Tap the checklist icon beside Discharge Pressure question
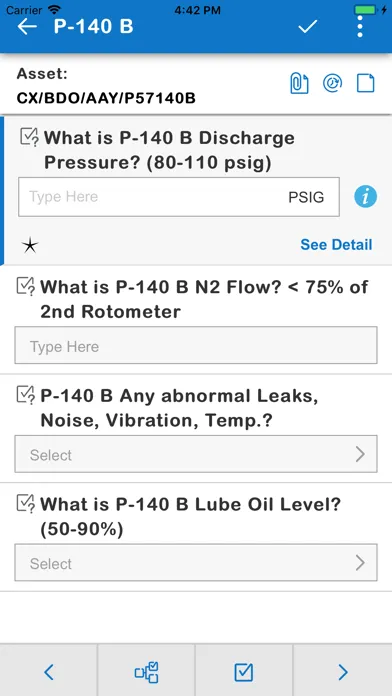The width and height of the screenshot is (392, 696). pyautogui.click(x=30, y=137)
